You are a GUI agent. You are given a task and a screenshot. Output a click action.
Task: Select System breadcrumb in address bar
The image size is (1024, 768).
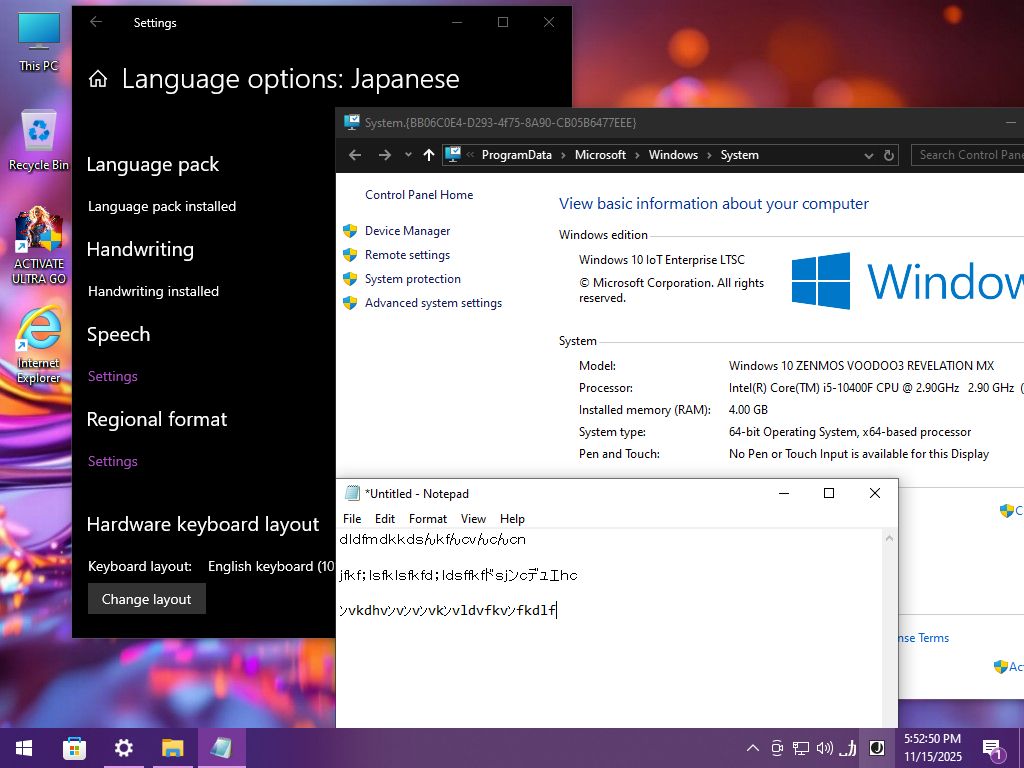click(739, 155)
